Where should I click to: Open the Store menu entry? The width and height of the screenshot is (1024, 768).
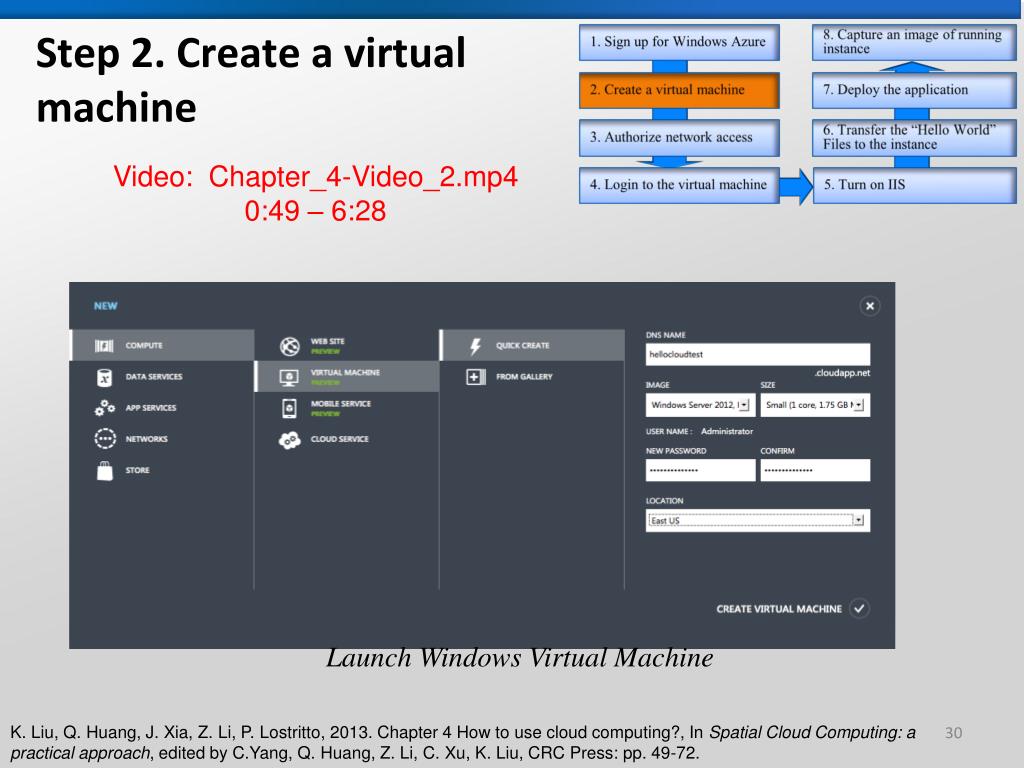point(162,470)
